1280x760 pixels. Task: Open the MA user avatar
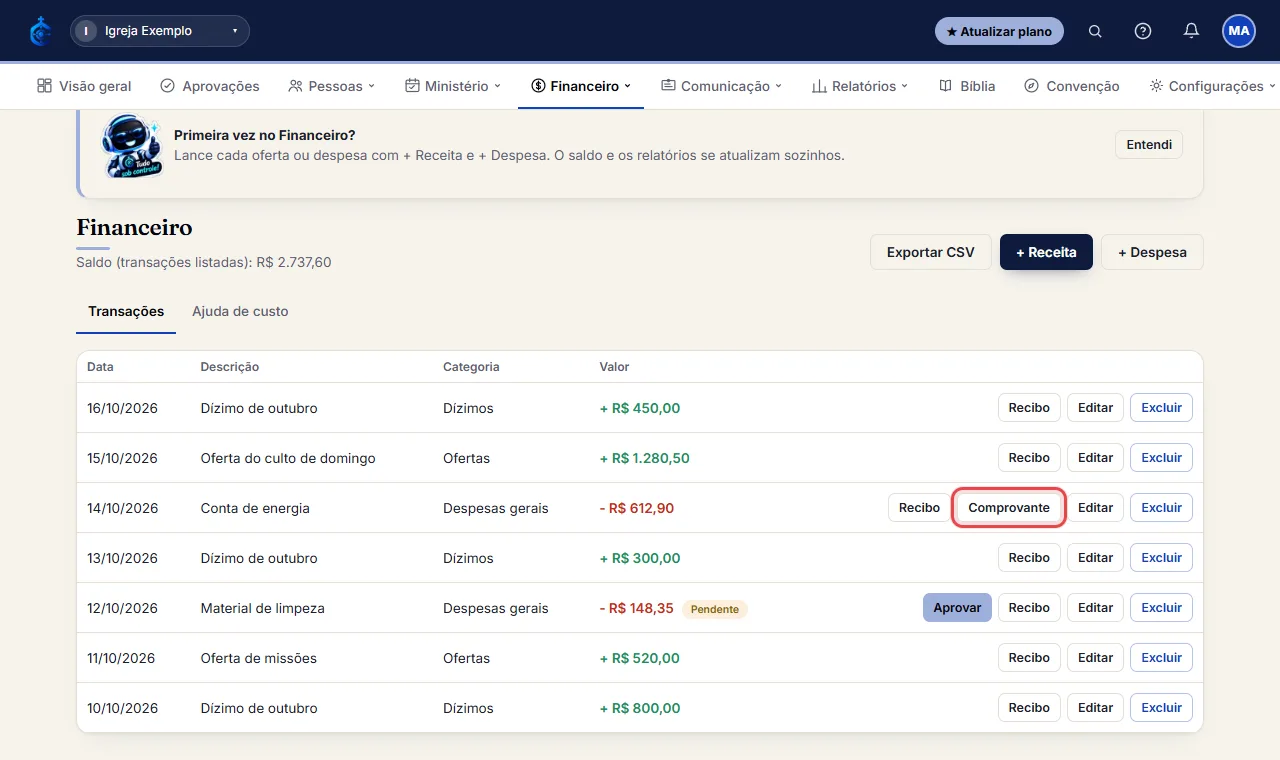point(1239,31)
